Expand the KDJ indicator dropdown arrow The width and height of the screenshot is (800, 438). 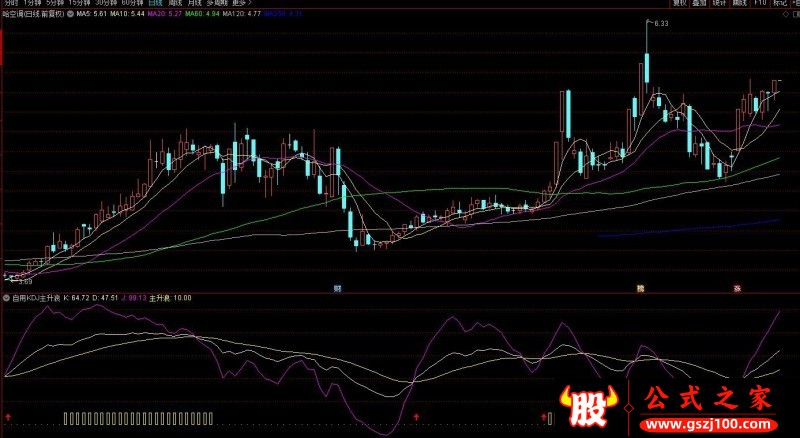pos(7,298)
